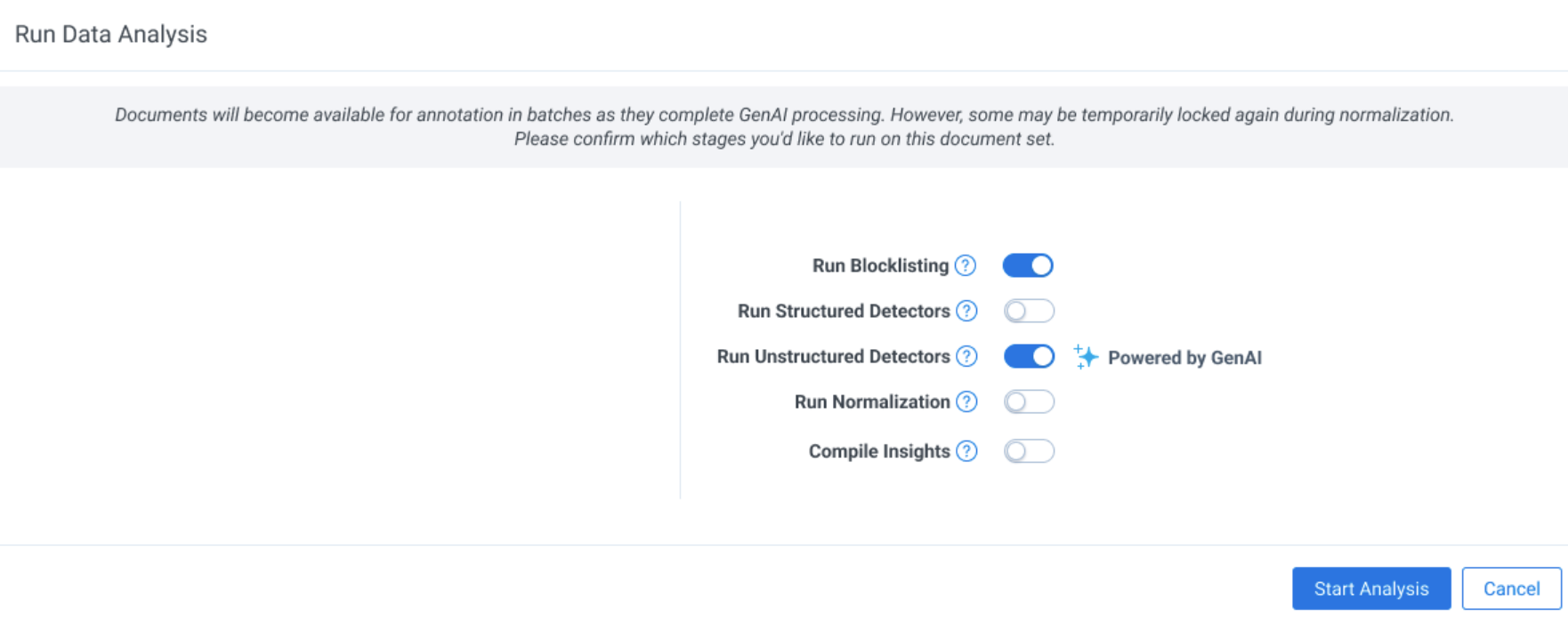Click the GenAI sparkle icon
This screenshot has height=617, width=1568.
pyautogui.click(x=1085, y=357)
